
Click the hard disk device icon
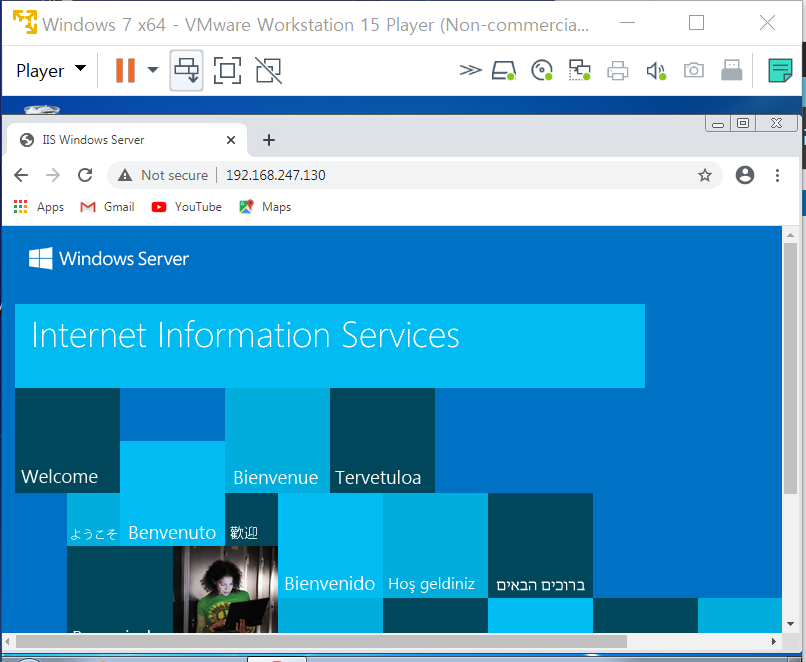(x=504, y=70)
